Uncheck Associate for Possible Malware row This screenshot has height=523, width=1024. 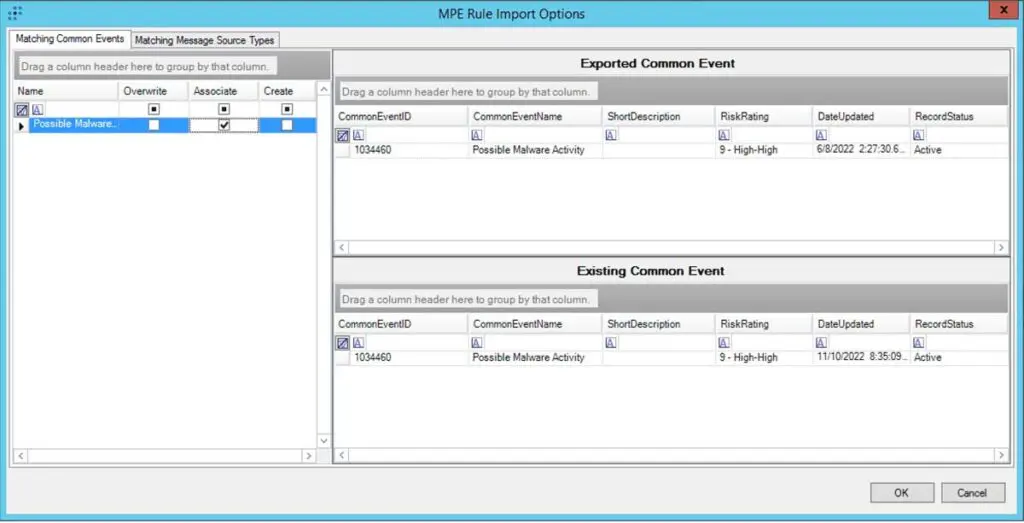(x=224, y=125)
